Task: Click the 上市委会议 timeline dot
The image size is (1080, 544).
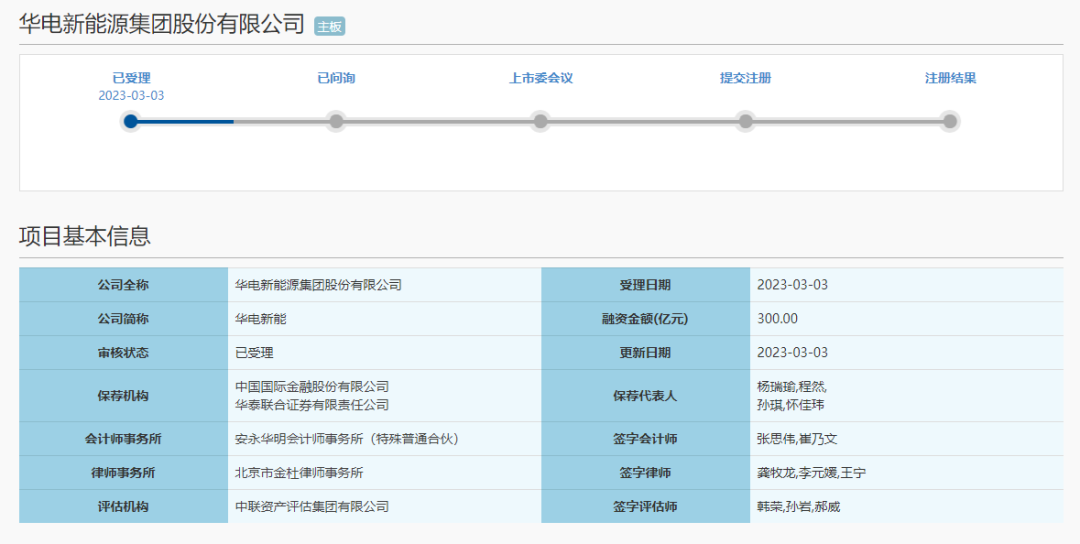Action: 541,122
